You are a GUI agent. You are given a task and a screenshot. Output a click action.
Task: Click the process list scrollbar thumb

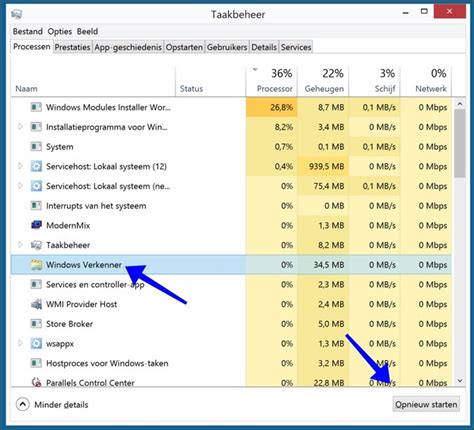pyautogui.click(x=460, y=143)
